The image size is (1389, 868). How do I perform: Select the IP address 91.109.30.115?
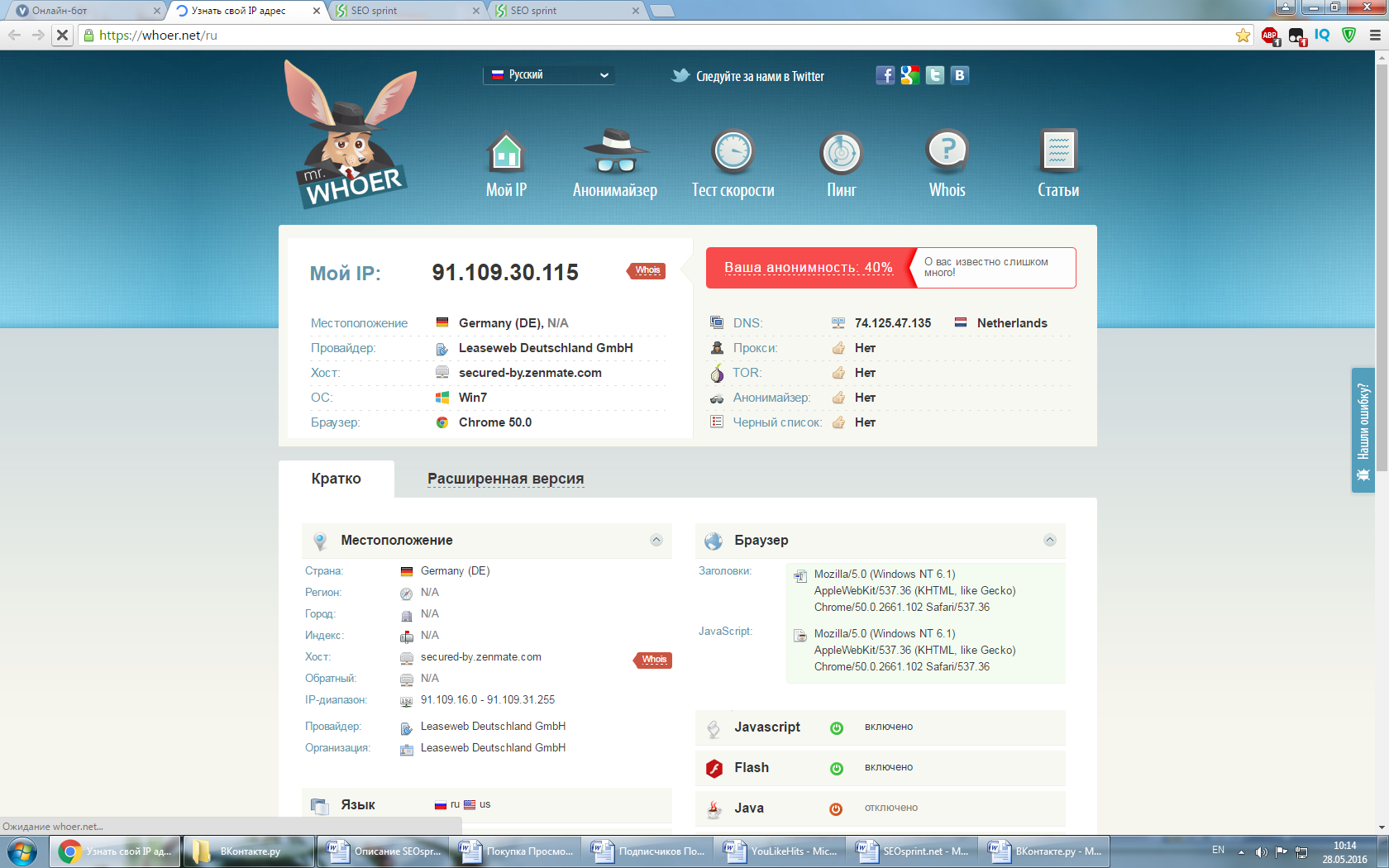click(505, 272)
